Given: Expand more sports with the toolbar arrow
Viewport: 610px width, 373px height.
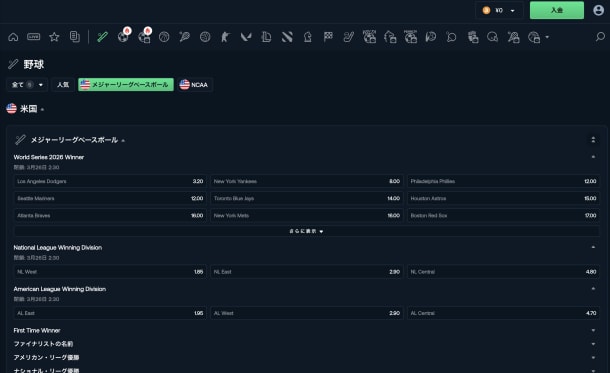Looking at the screenshot, I should tap(547, 37).
